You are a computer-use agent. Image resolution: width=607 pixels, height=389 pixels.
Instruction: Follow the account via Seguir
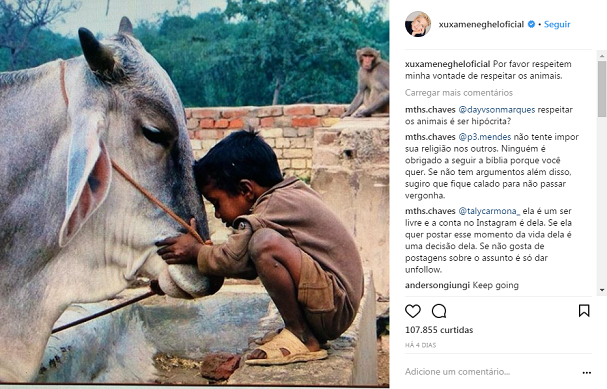click(x=557, y=24)
